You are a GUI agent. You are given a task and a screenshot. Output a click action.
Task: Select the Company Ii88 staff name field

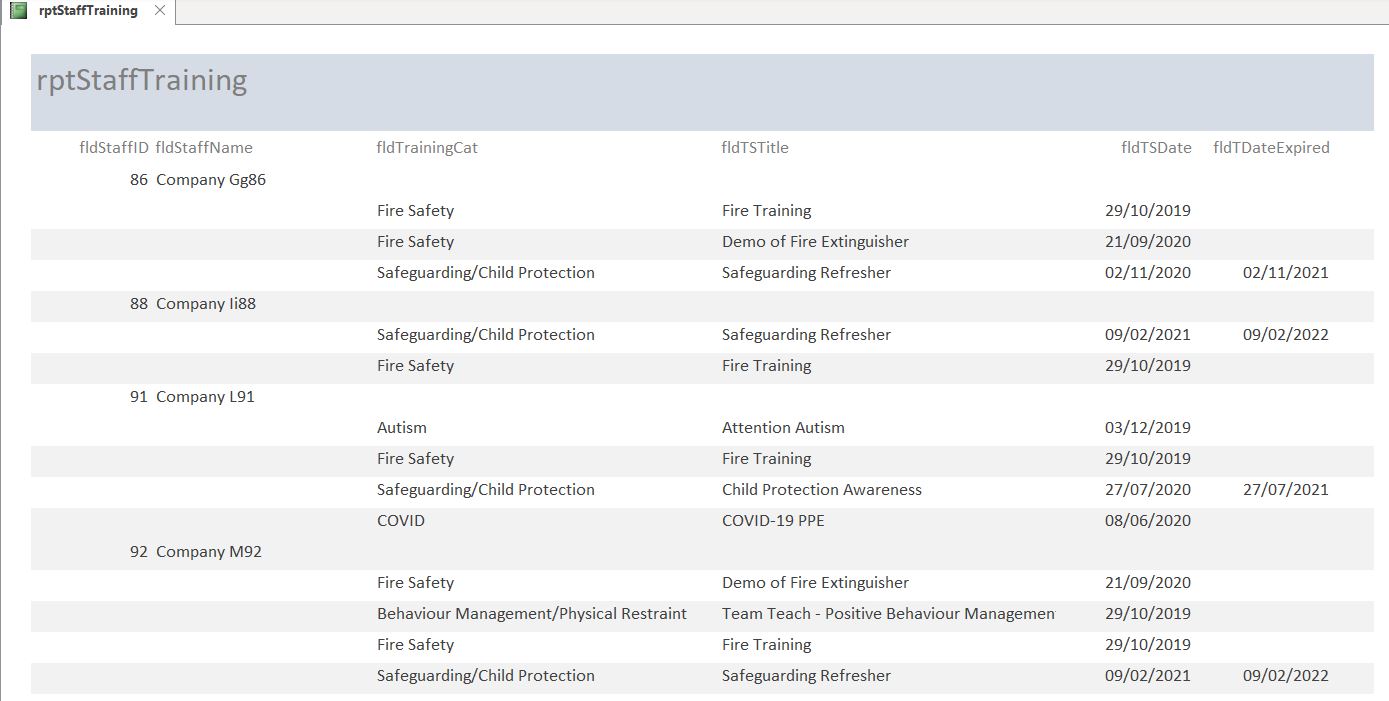pyautogui.click(x=206, y=304)
